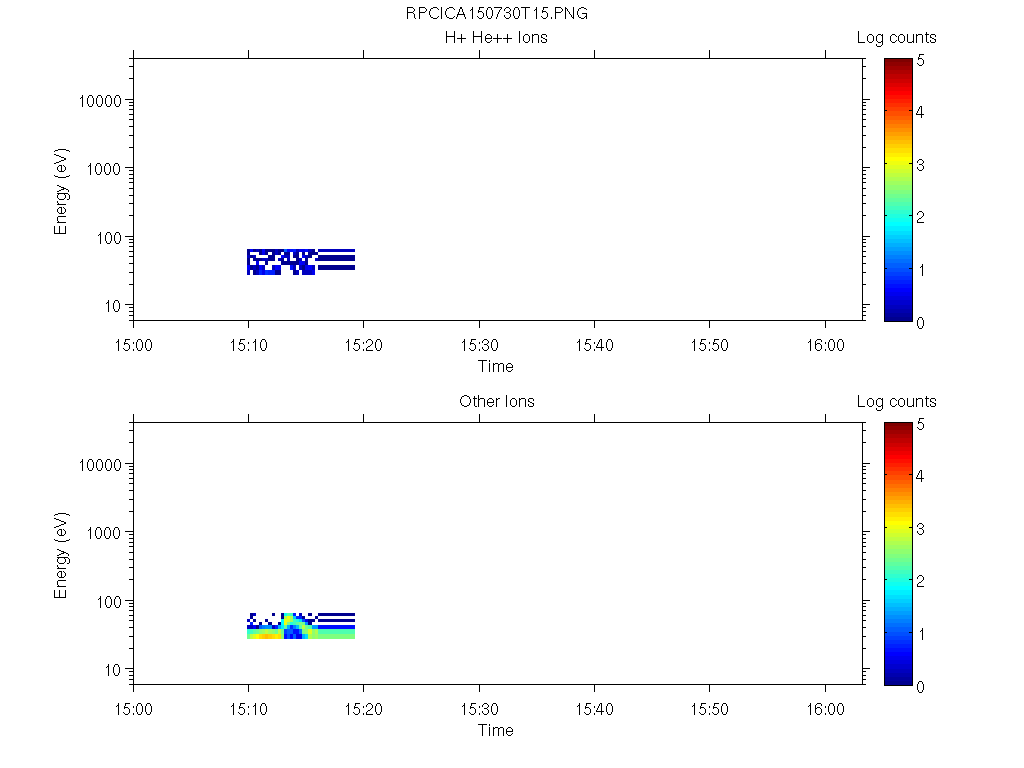Click the top panel 'Time' axis label
This screenshot has height=768, width=1024.
(496, 366)
